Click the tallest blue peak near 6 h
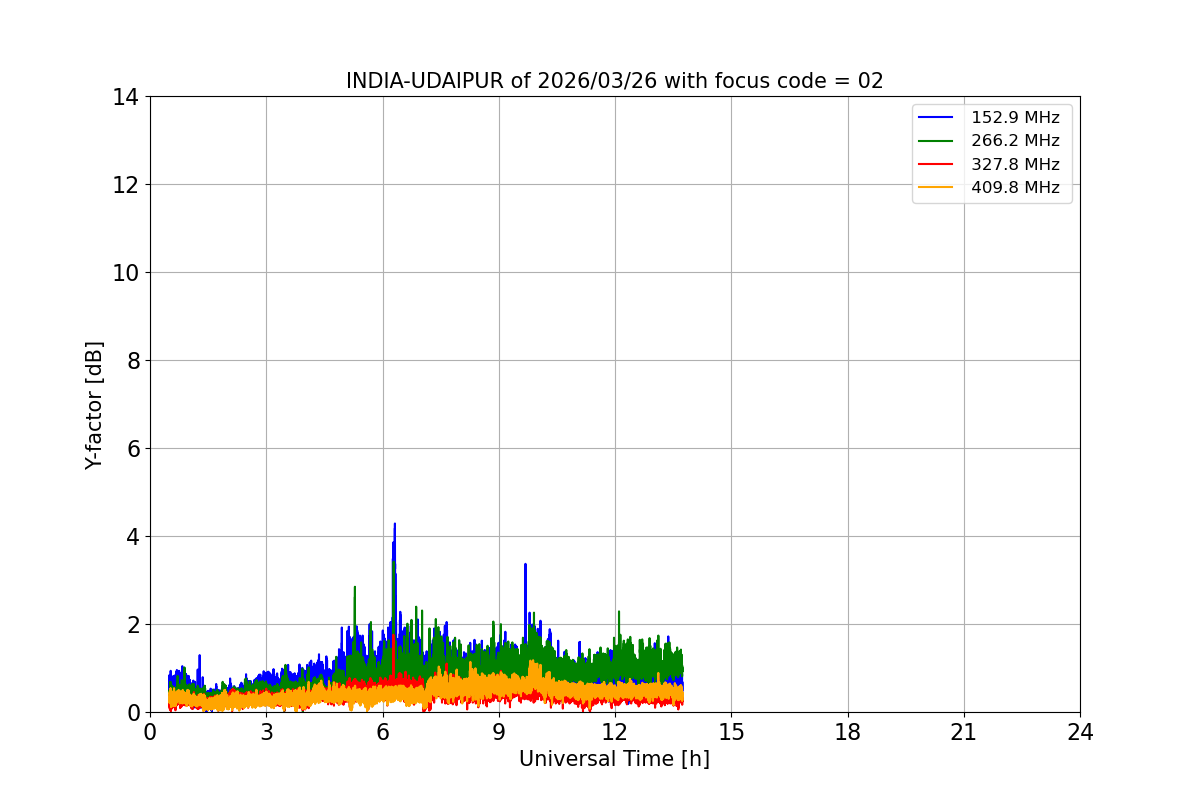 (x=394, y=526)
